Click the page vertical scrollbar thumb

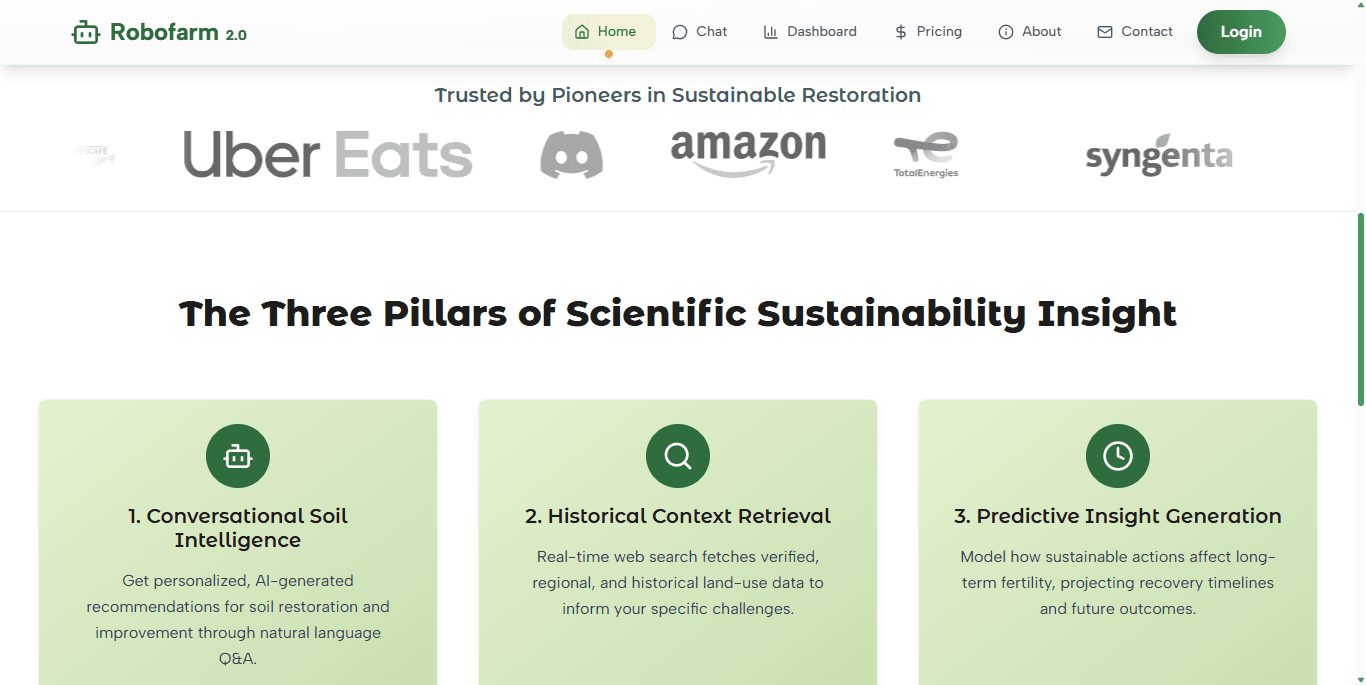coord(1360,308)
